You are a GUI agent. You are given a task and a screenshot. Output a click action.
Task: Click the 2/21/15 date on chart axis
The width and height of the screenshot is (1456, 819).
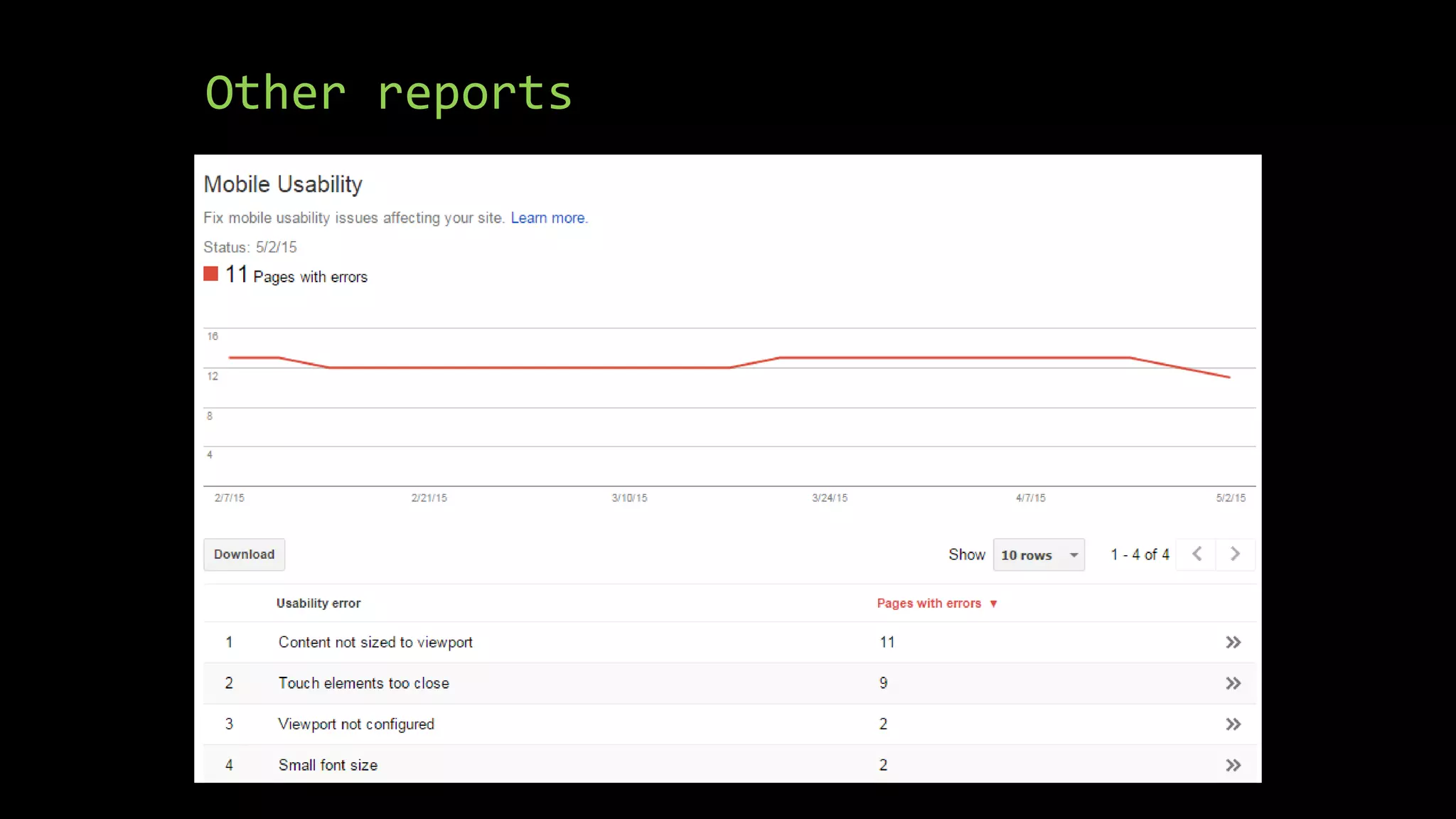(x=429, y=498)
